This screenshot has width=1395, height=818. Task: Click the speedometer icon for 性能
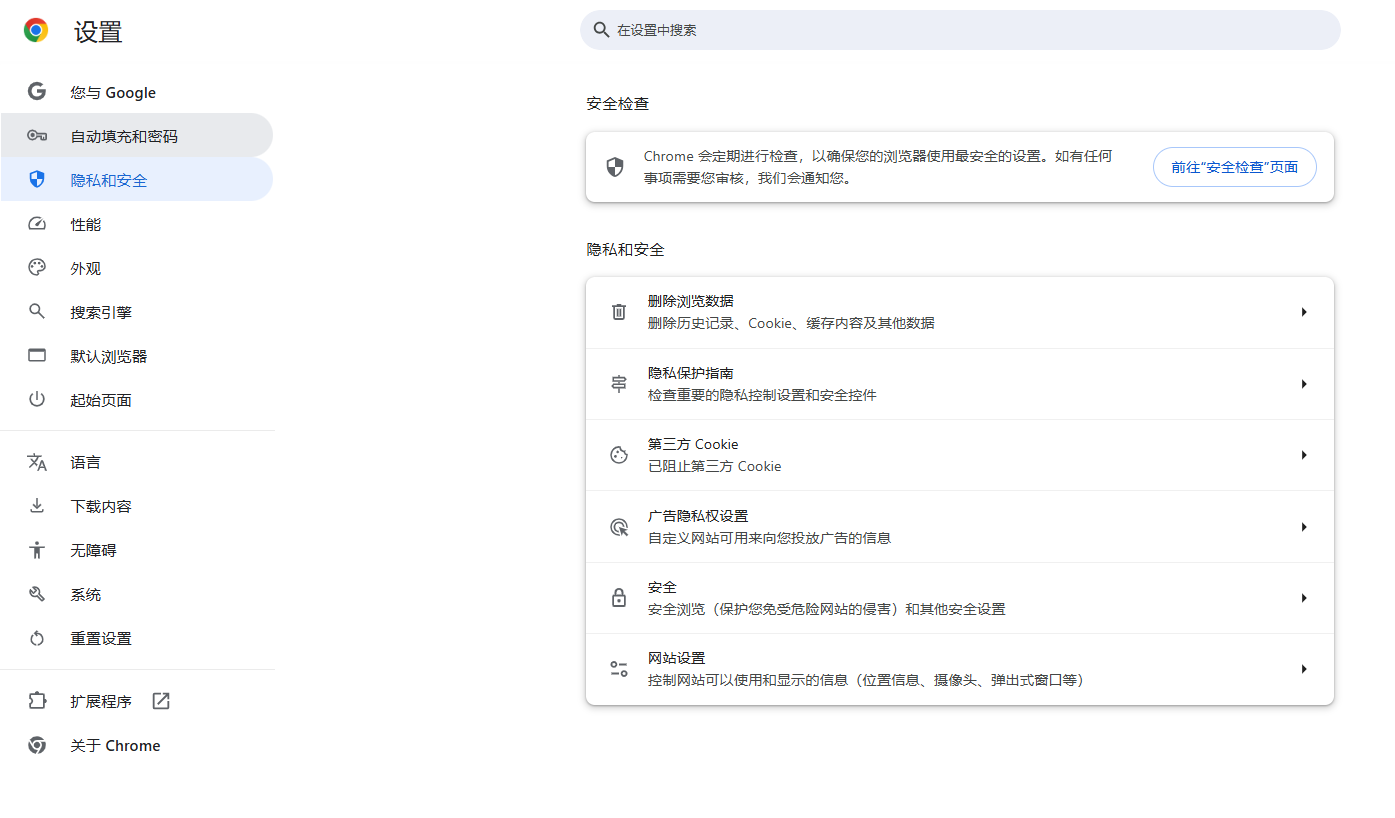click(x=37, y=224)
